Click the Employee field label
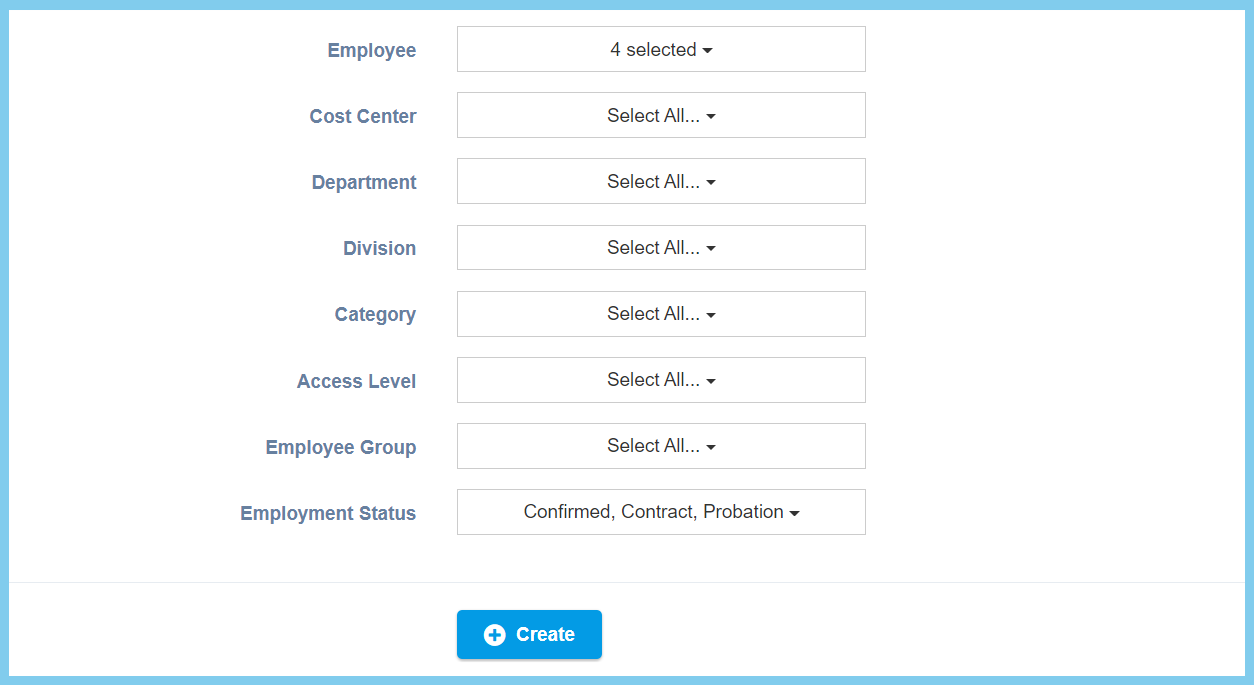Viewport: 1254px width, 685px height. point(371,50)
